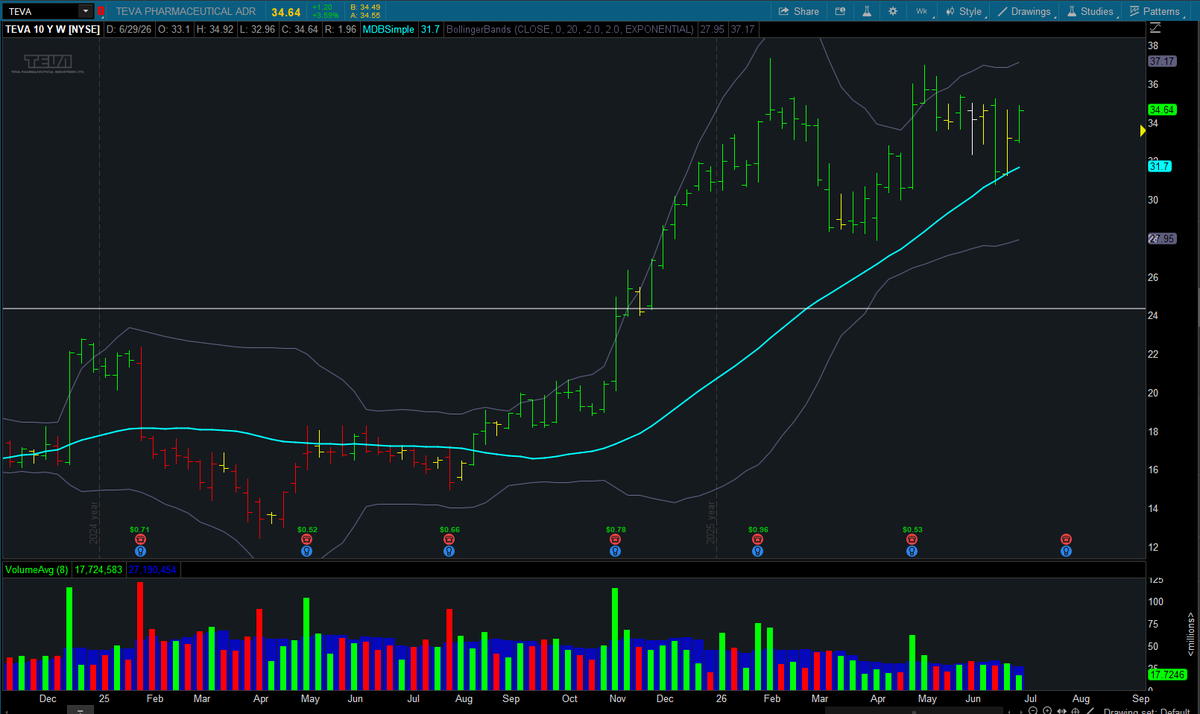Viewport: 1200px width, 714px height.
Task: Click the Share button
Action: point(798,11)
